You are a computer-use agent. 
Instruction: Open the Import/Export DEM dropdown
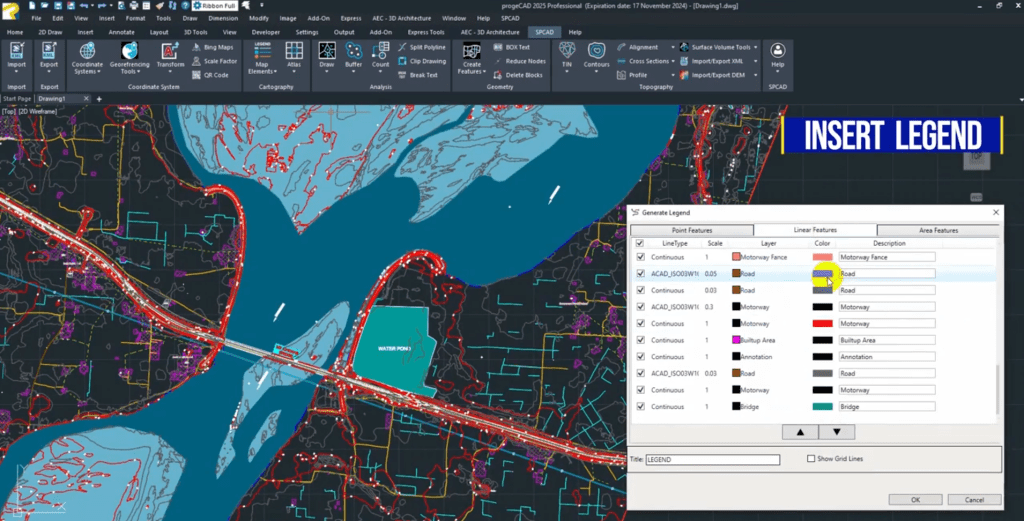pyautogui.click(x=756, y=75)
